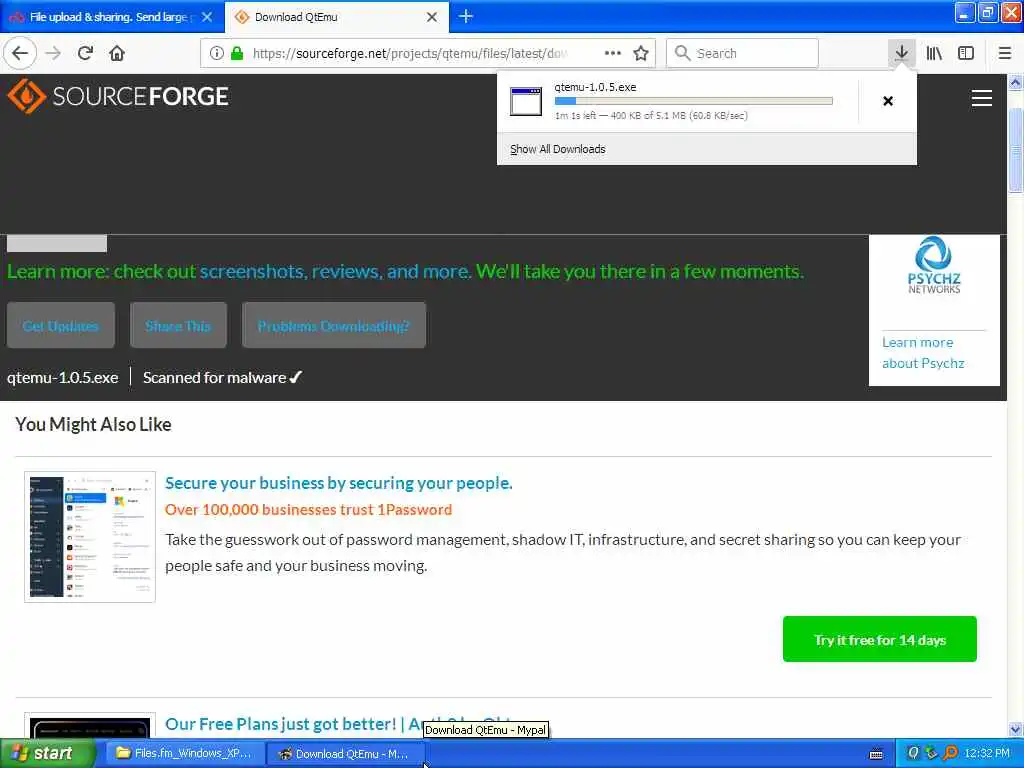Click the SourceForge logo

[118, 96]
